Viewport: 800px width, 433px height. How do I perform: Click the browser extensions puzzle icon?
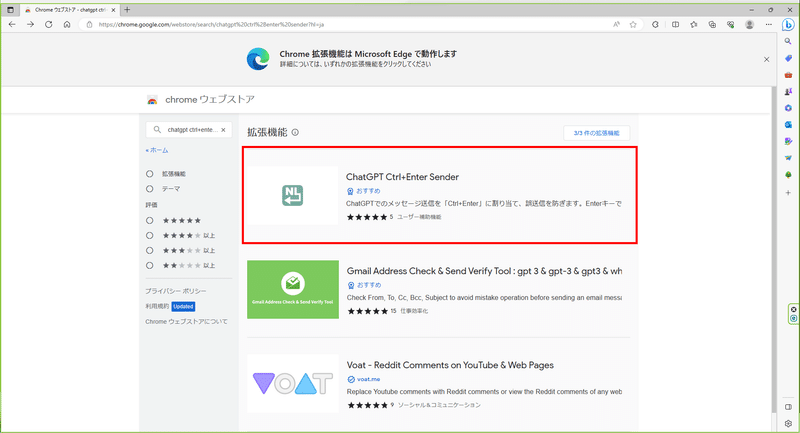655,24
